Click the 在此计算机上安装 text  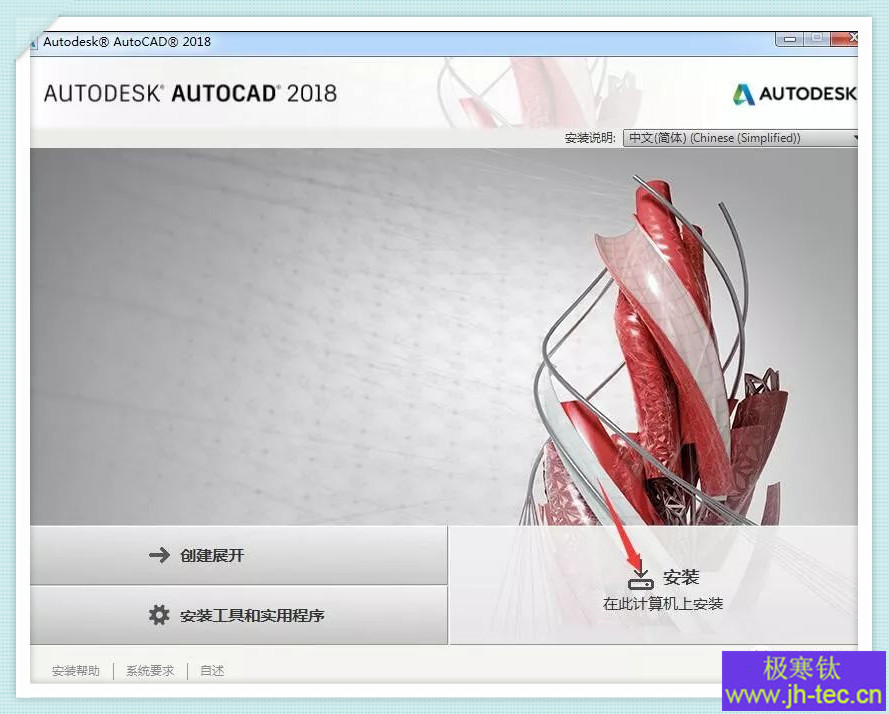click(663, 604)
